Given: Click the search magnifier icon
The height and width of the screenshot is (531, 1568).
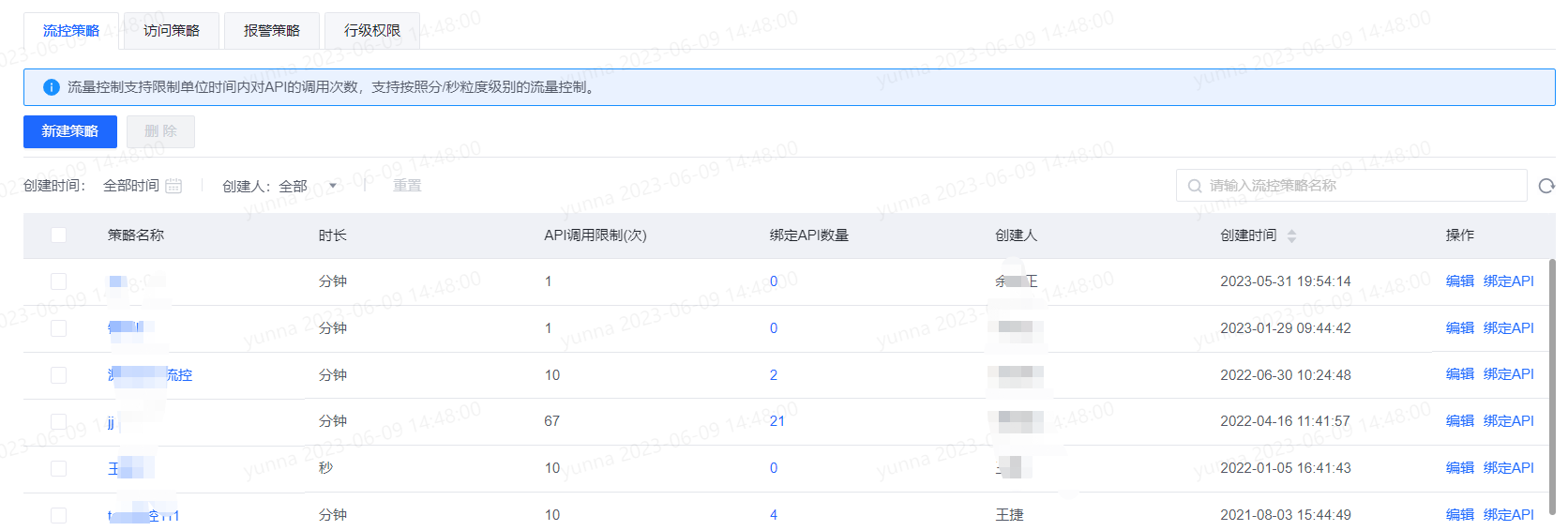Looking at the screenshot, I should coord(1195,186).
